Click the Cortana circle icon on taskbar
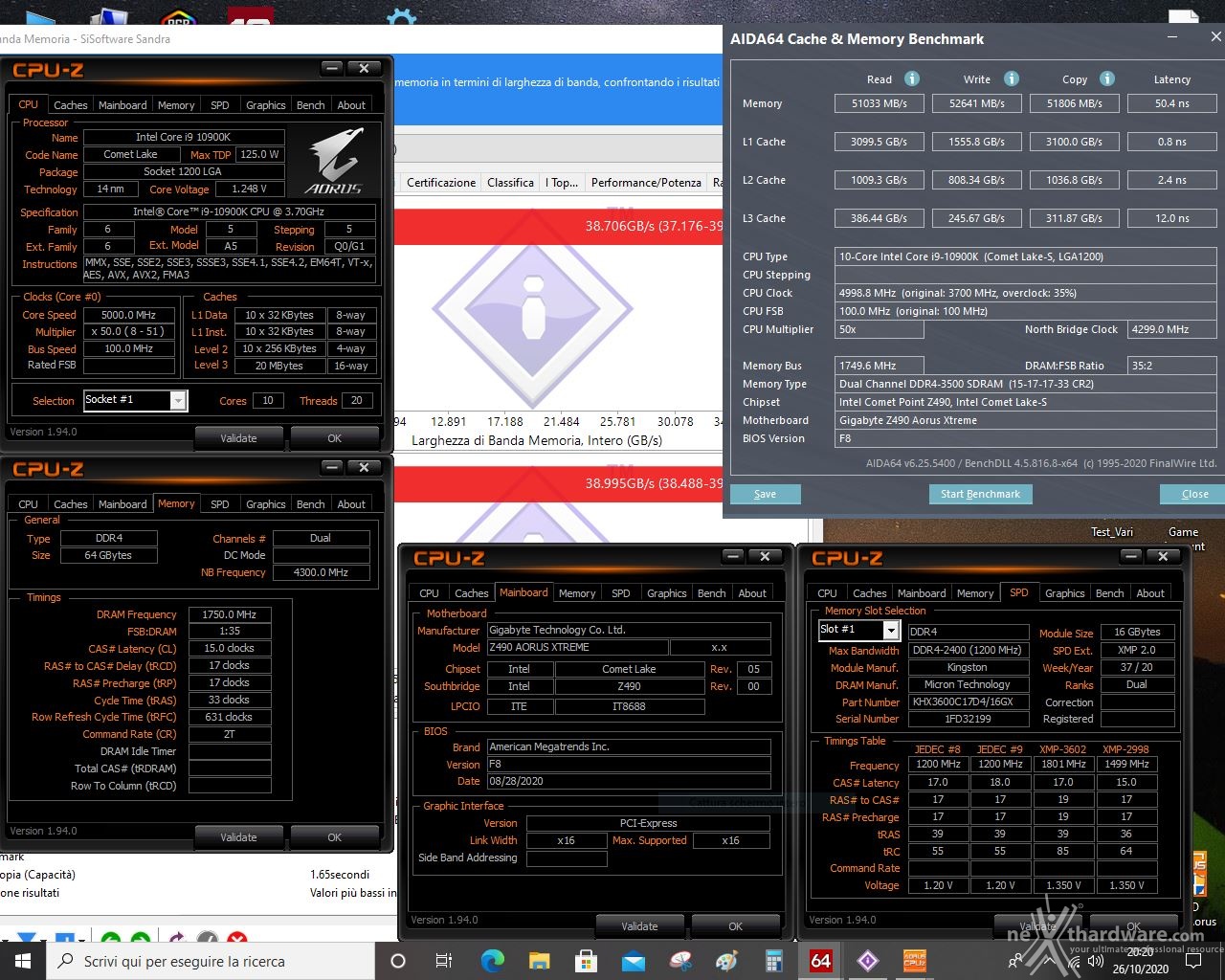The height and width of the screenshot is (980, 1225). 398,961
